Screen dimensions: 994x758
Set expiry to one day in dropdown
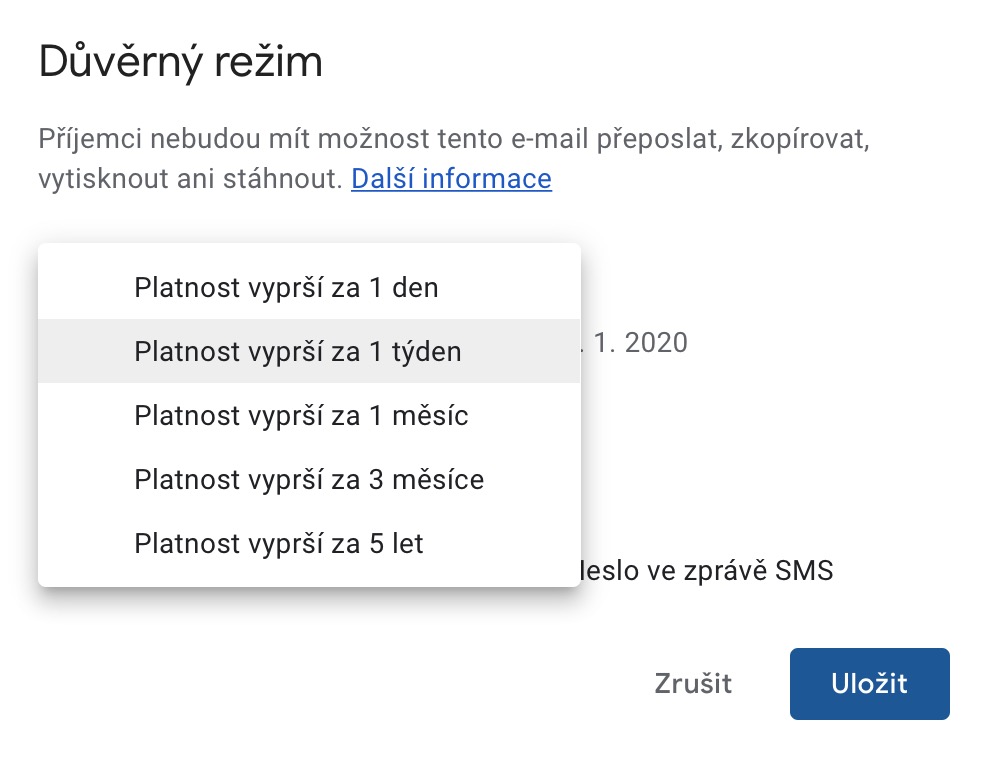pyautogui.click(x=286, y=288)
